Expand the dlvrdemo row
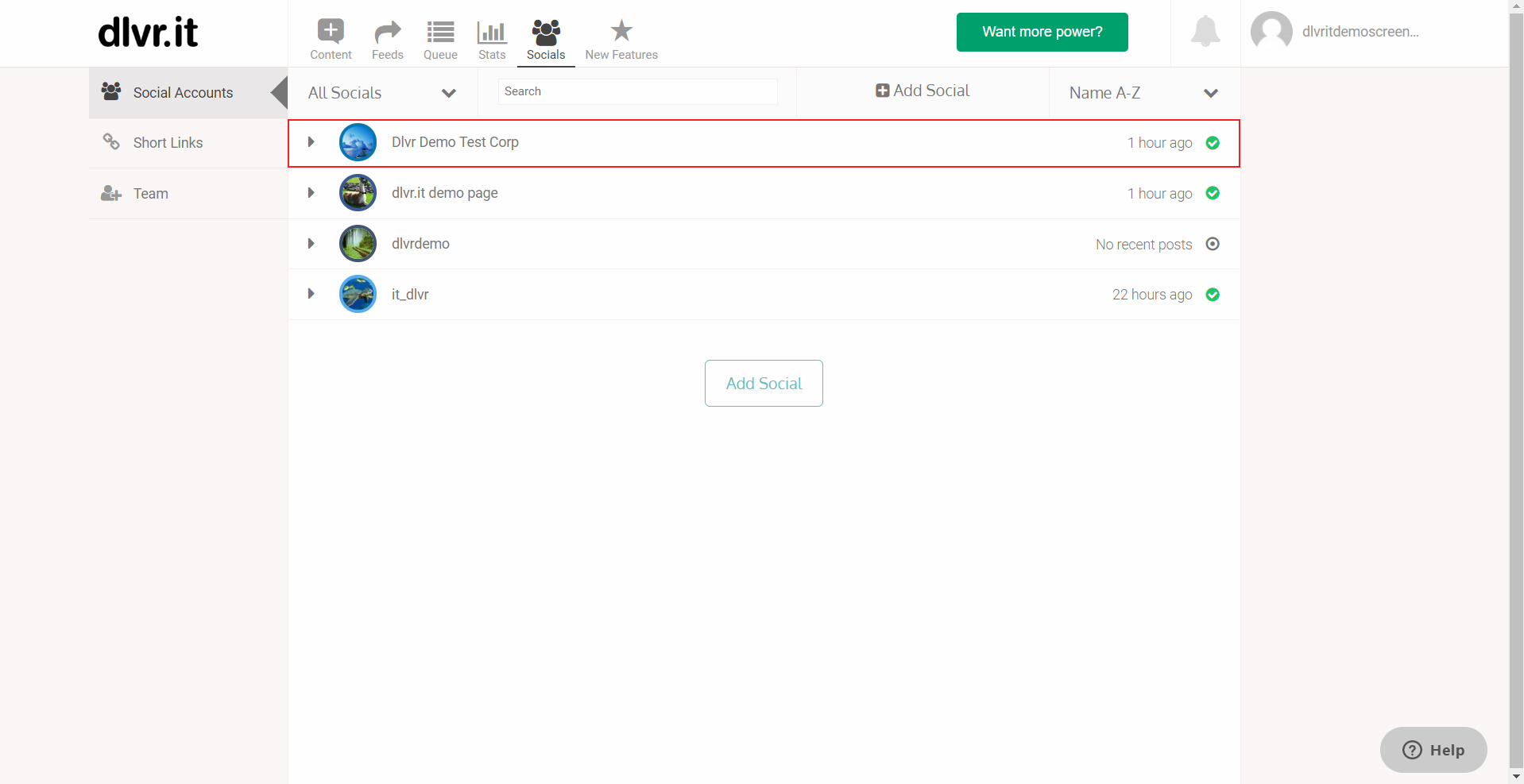 tap(311, 244)
